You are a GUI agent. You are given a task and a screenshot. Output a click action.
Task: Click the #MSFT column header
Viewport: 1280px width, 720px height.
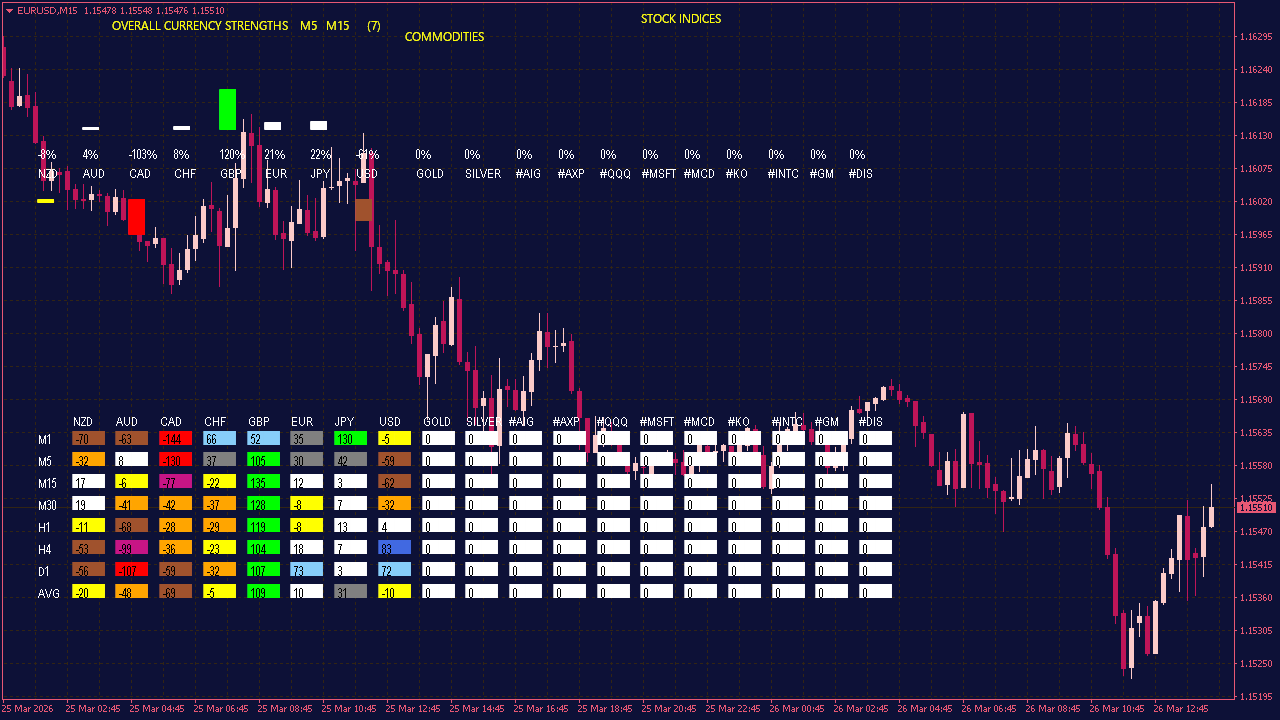pyautogui.click(x=656, y=422)
